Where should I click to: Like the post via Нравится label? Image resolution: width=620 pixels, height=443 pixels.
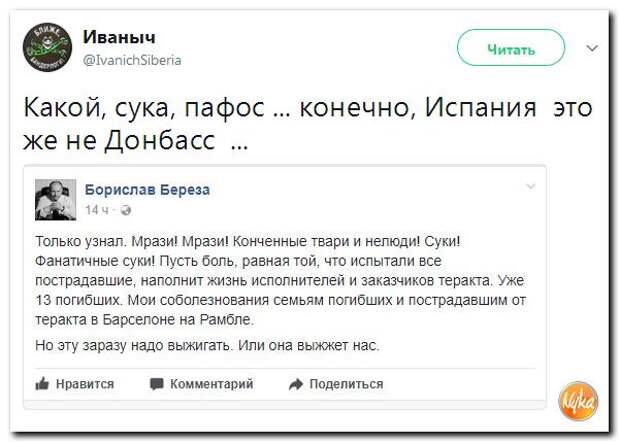pos(85,384)
